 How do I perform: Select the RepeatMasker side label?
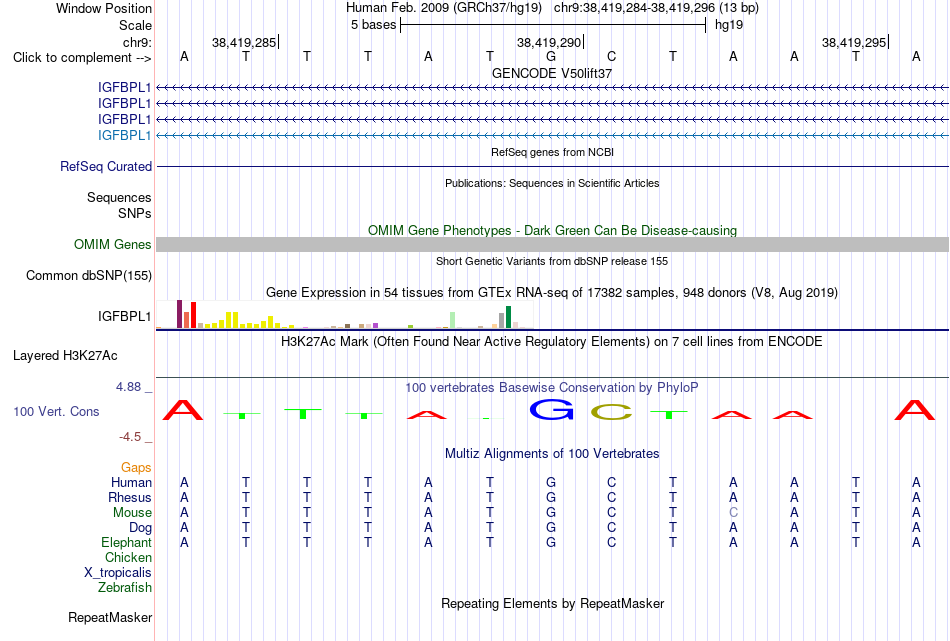coord(110,617)
